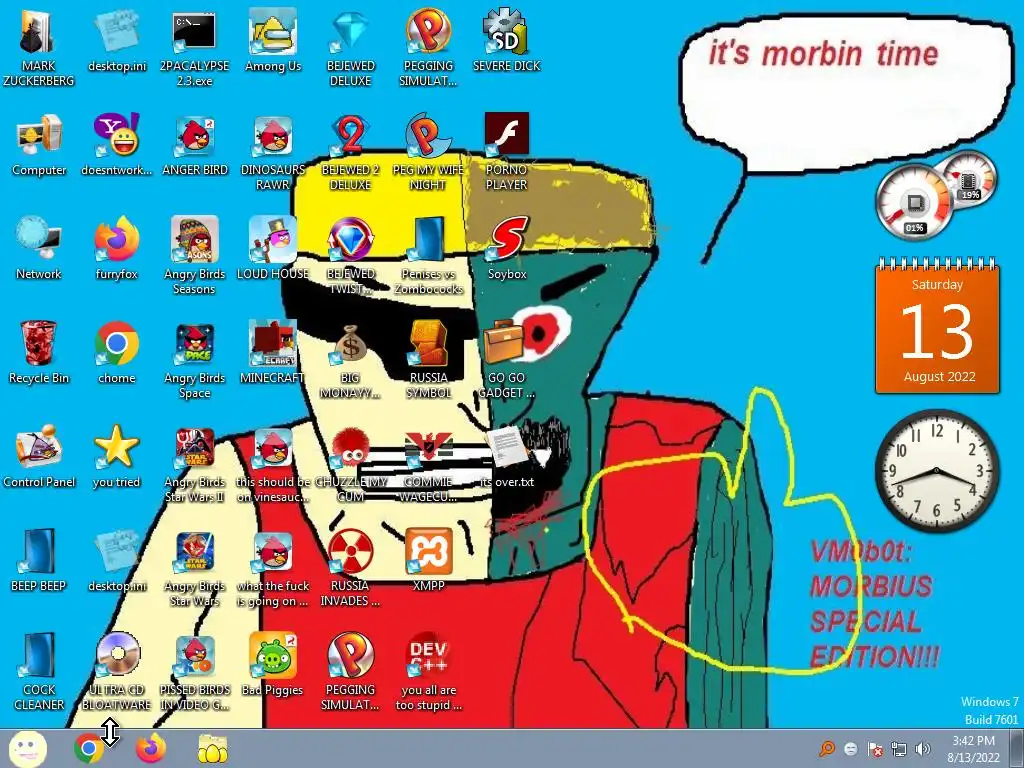Click the magnifier tray icon
The height and width of the screenshot is (768, 1024).
827,749
